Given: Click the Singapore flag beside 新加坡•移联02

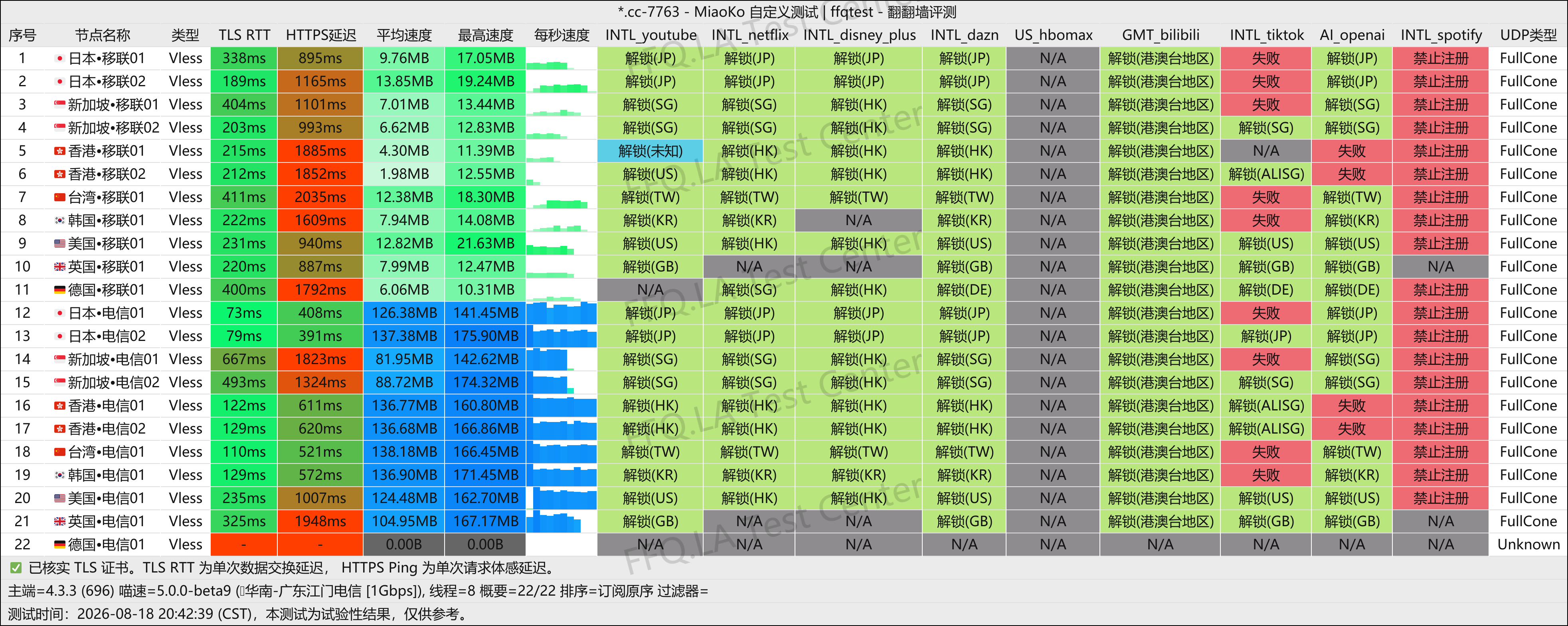Looking at the screenshot, I should pos(59,128).
